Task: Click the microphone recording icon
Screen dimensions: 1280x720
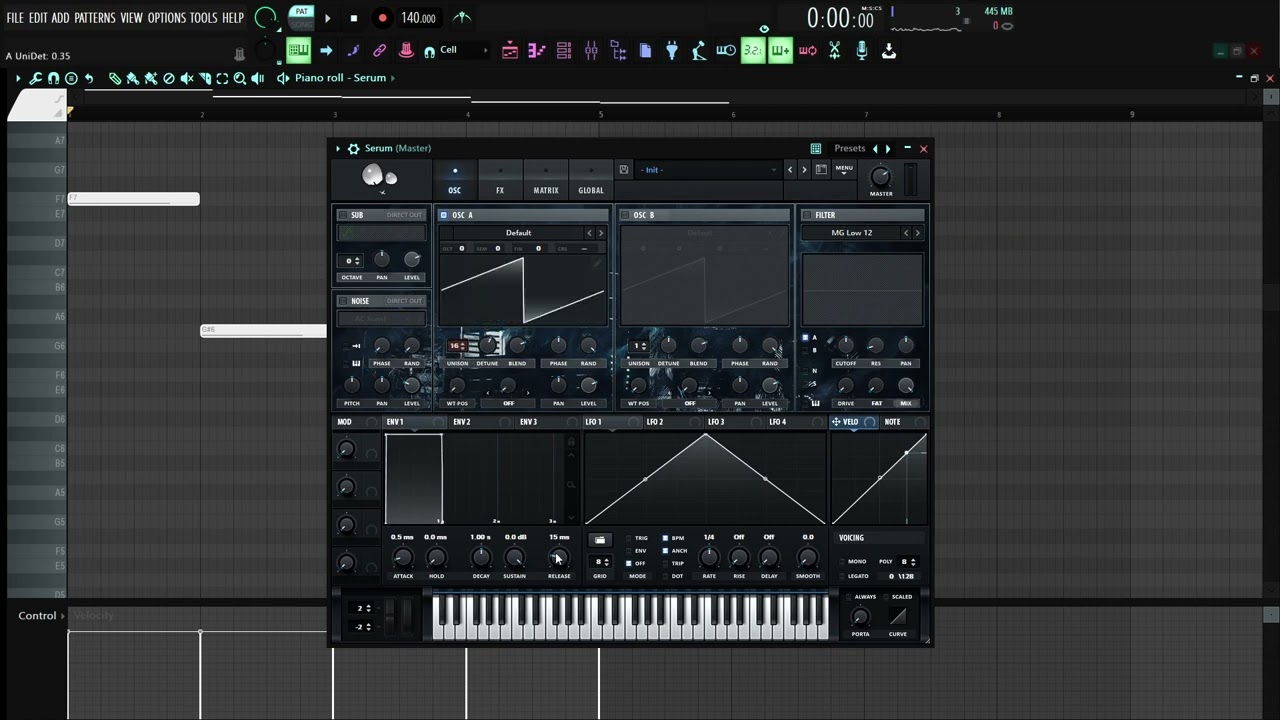Action: click(861, 51)
